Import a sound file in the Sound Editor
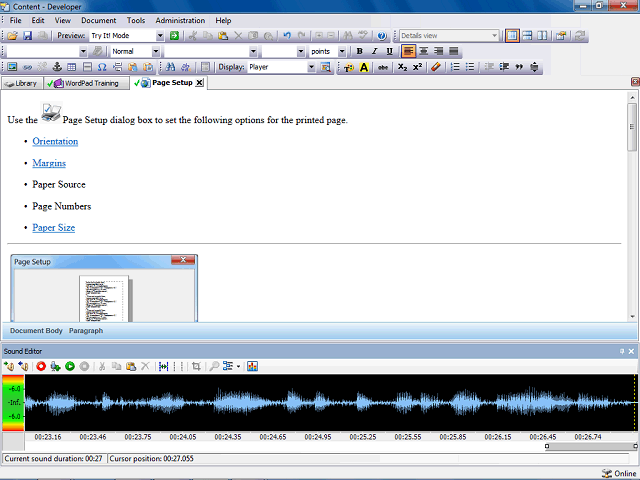This screenshot has width=640, height=480. point(9,366)
